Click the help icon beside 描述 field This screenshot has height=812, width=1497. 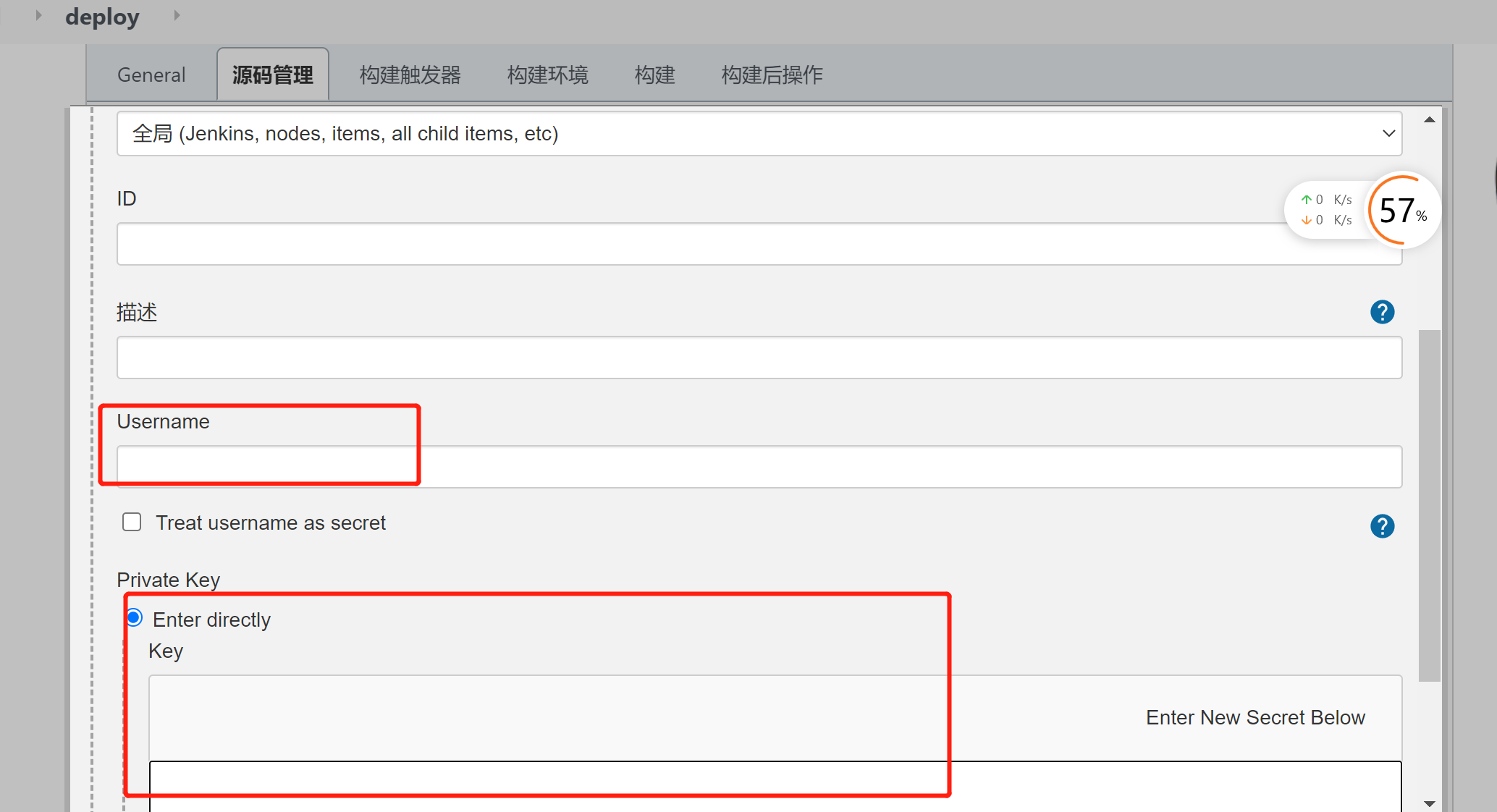pyautogui.click(x=1382, y=312)
